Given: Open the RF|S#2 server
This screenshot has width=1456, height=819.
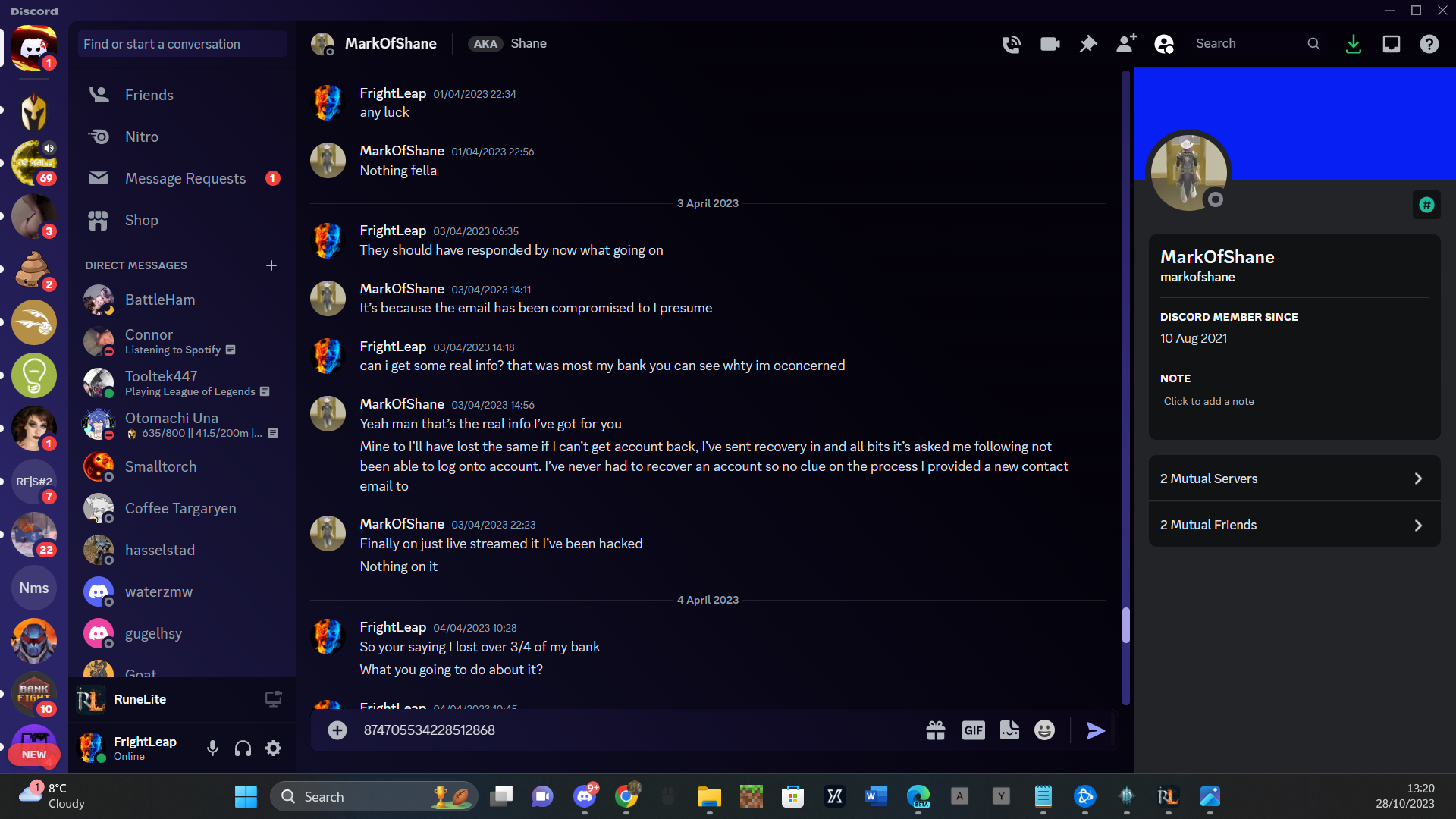Looking at the screenshot, I should click(34, 482).
